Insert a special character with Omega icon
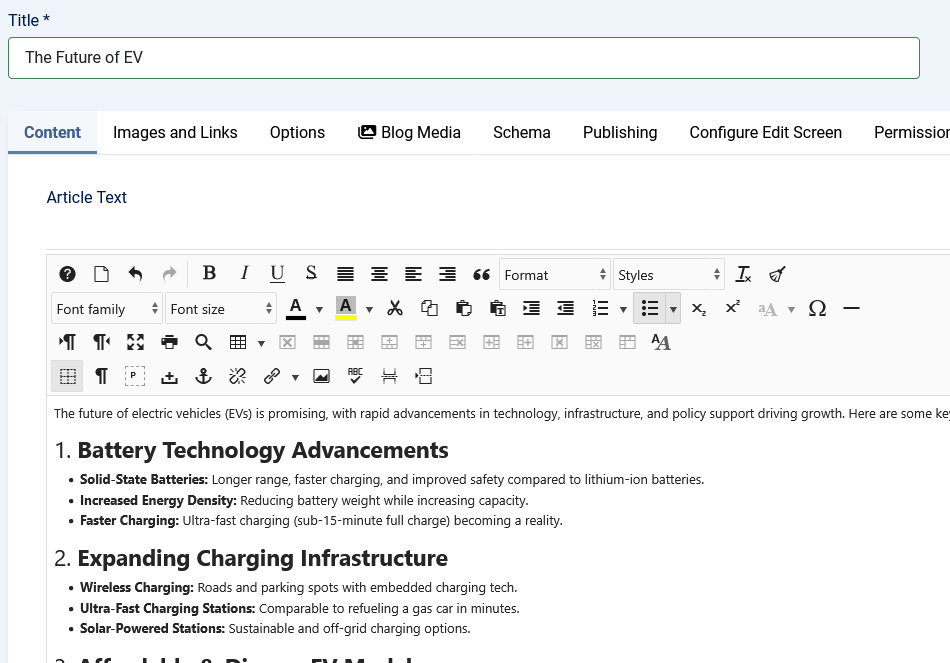Screen dimensions: 950x663 (817, 308)
